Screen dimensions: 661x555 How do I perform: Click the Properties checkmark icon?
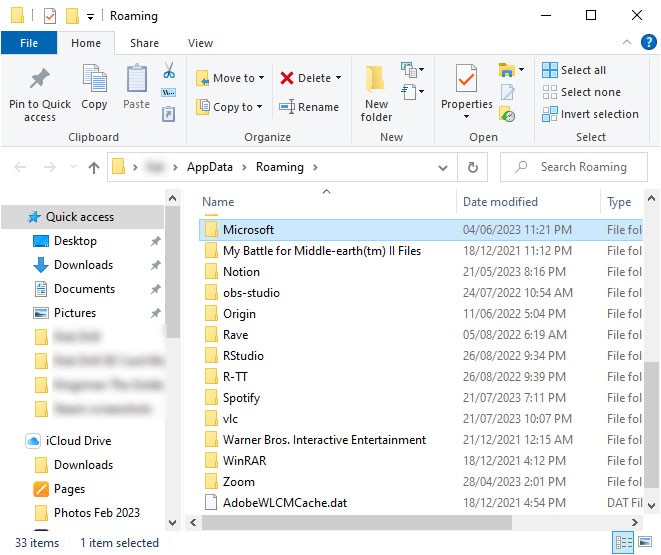click(x=466, y=78)
